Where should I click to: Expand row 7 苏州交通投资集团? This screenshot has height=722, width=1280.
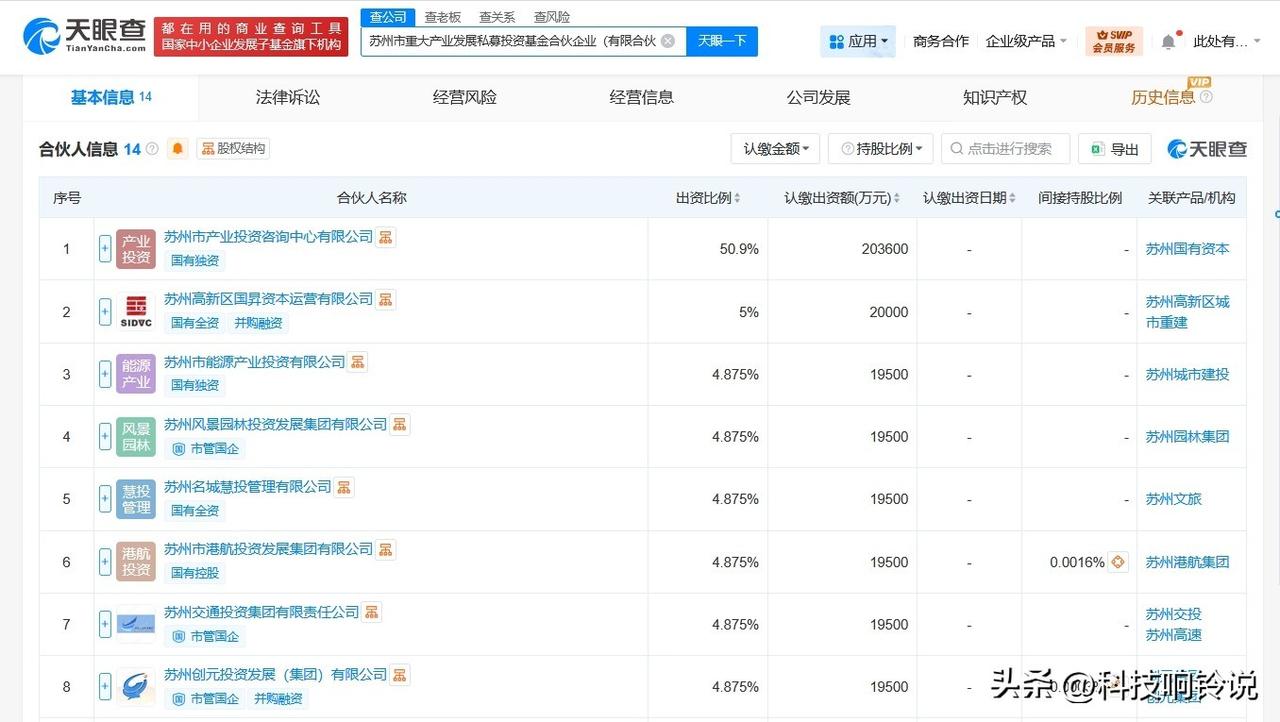click(105, 624)
